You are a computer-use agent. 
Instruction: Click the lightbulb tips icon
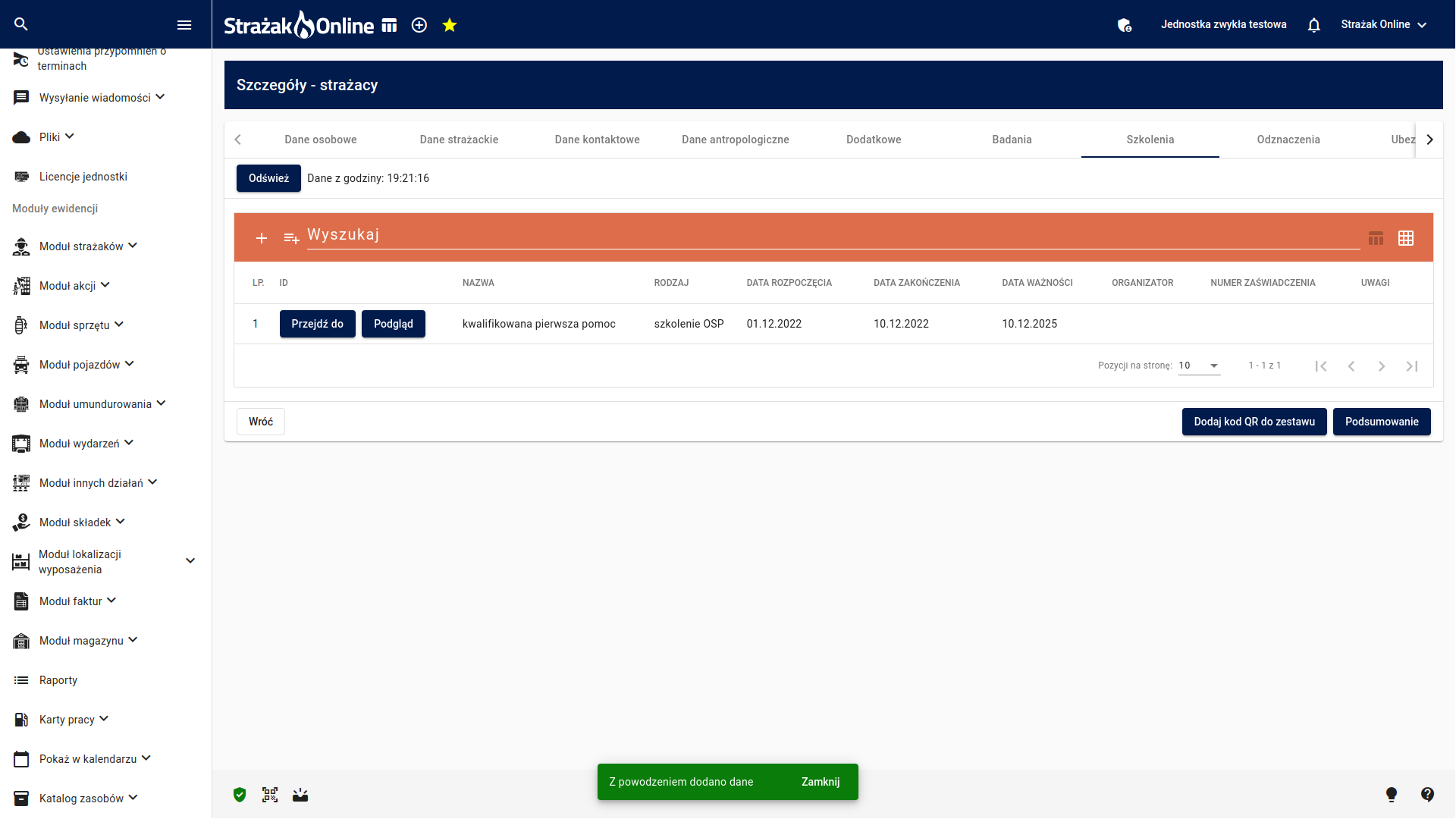(x=1392, y=795)
